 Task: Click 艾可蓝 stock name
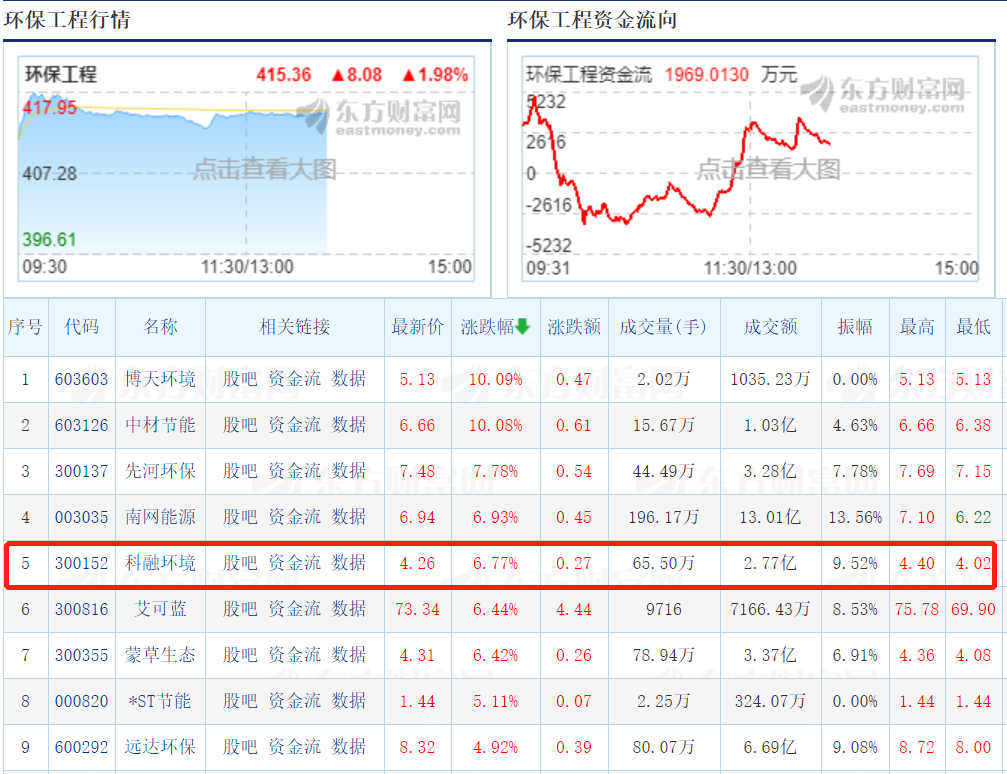tap(160, 609)
